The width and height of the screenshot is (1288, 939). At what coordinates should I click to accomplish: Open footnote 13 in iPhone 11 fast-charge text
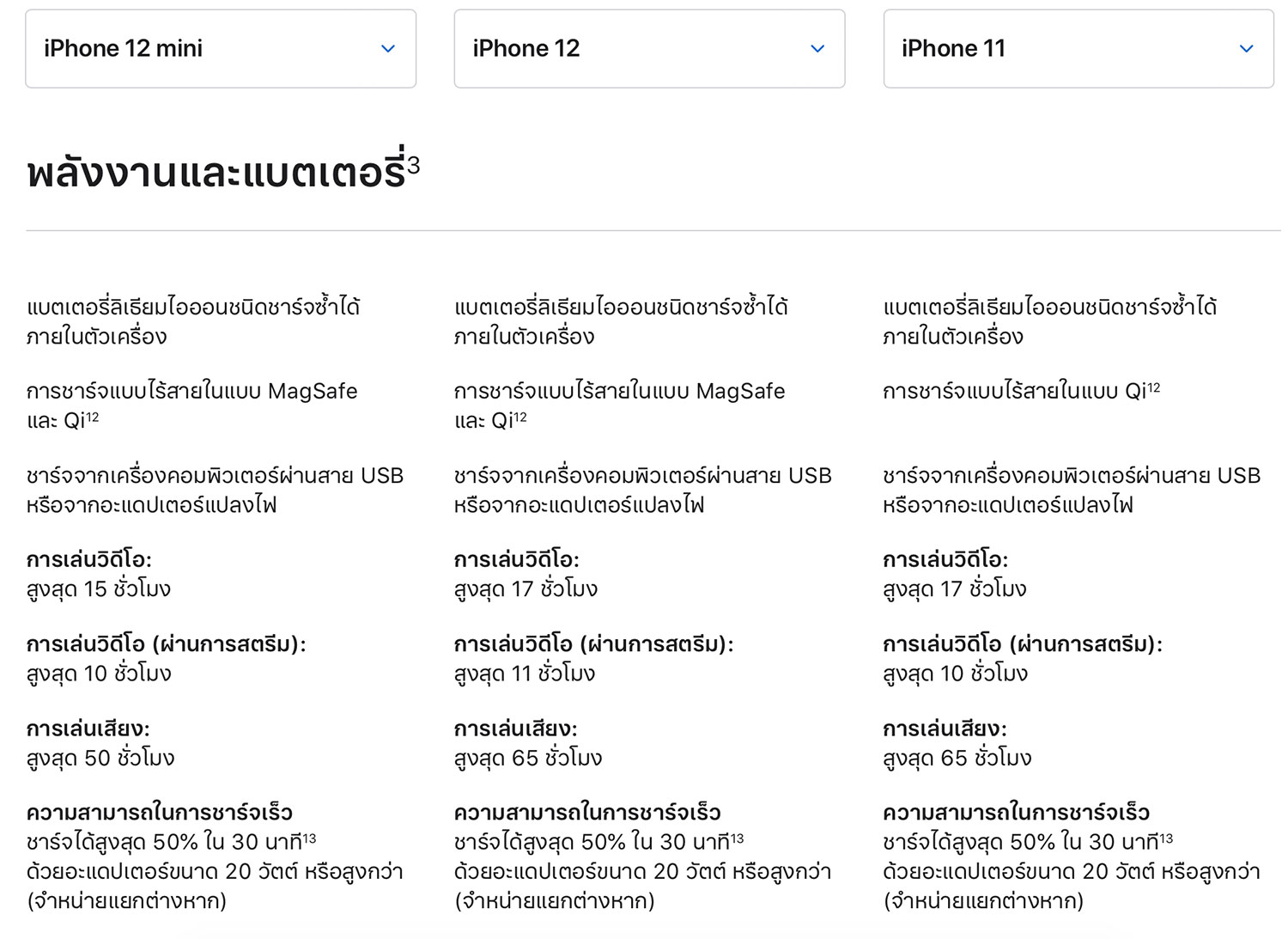(1165, 838)
